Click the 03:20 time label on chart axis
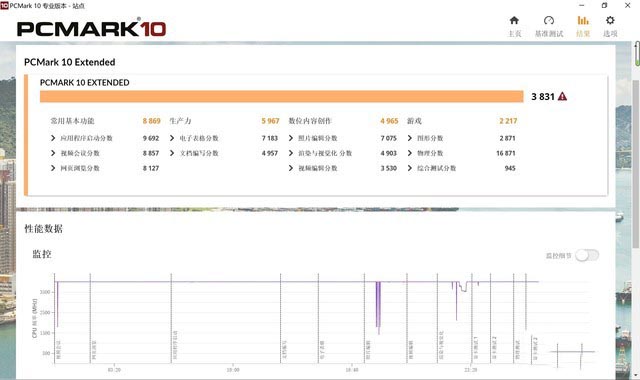Viewport: 640px width, 380px height. (x=114, y=370)
